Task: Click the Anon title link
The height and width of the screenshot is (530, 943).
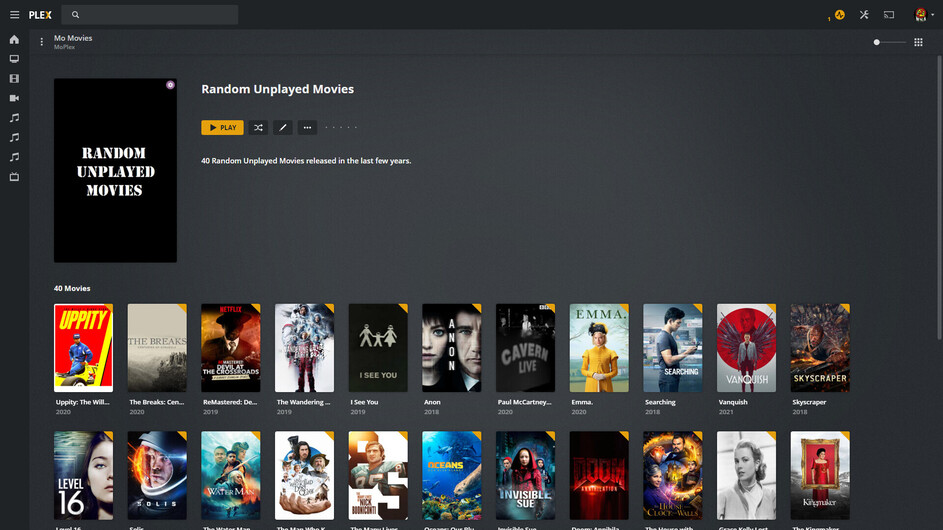Action: [x=432, y=402]
